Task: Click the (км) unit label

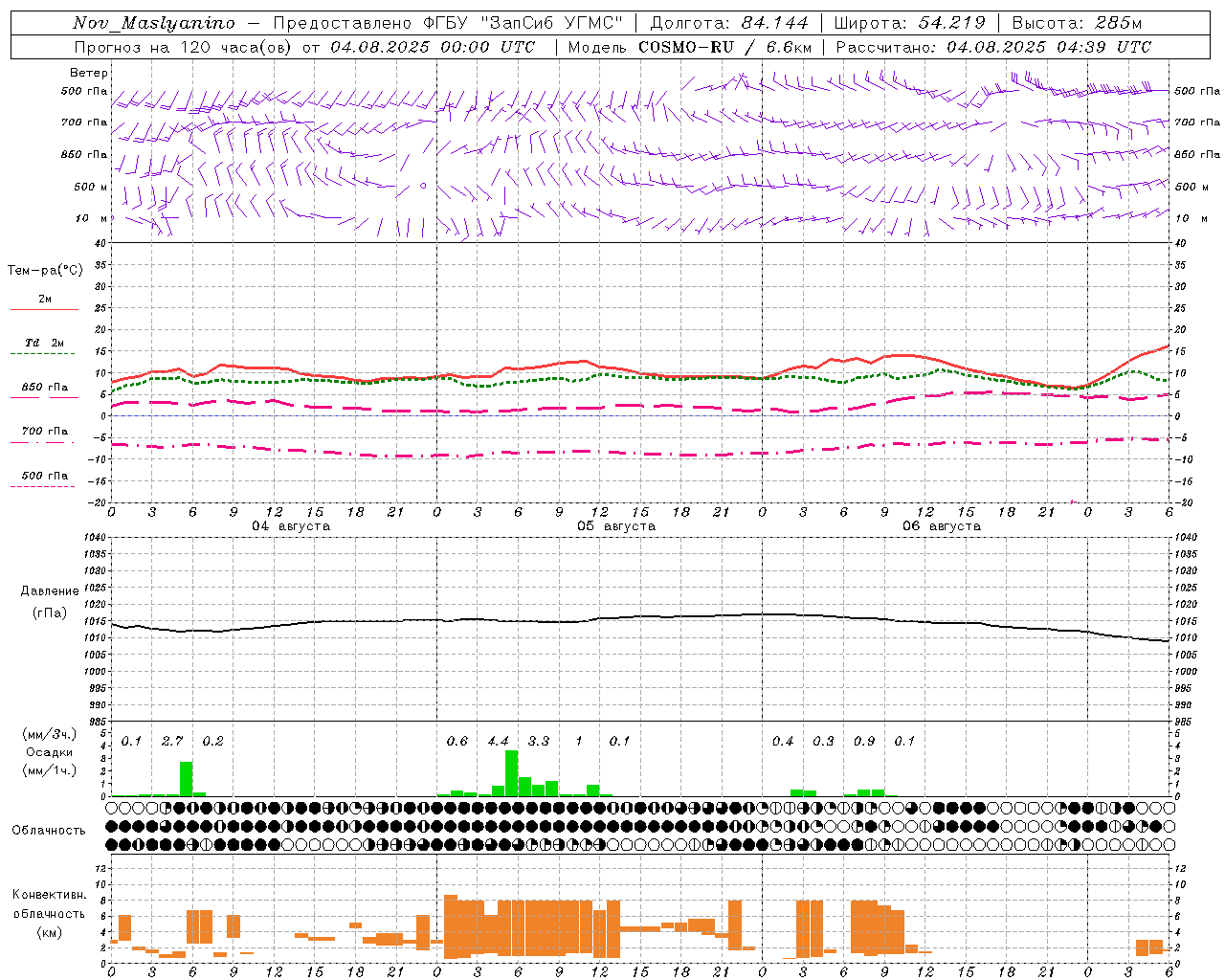Action: click(50, 932)
